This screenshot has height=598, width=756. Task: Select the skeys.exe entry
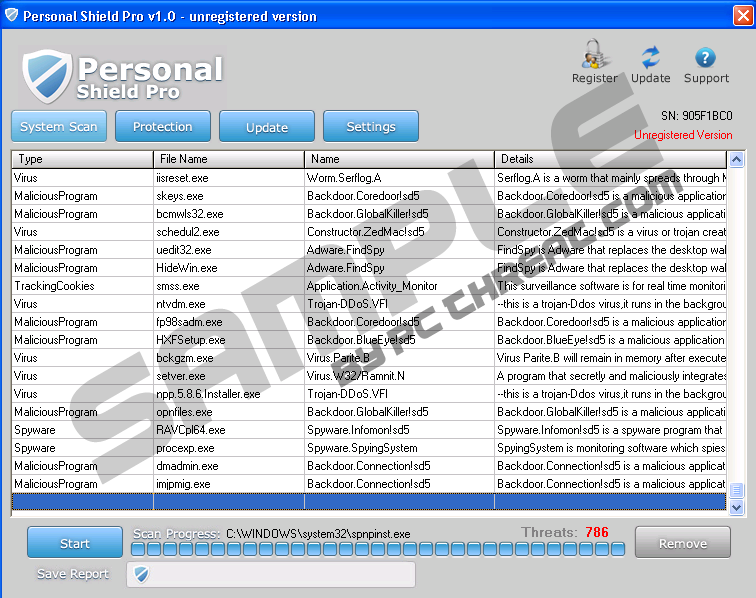(x=369, y=196)
